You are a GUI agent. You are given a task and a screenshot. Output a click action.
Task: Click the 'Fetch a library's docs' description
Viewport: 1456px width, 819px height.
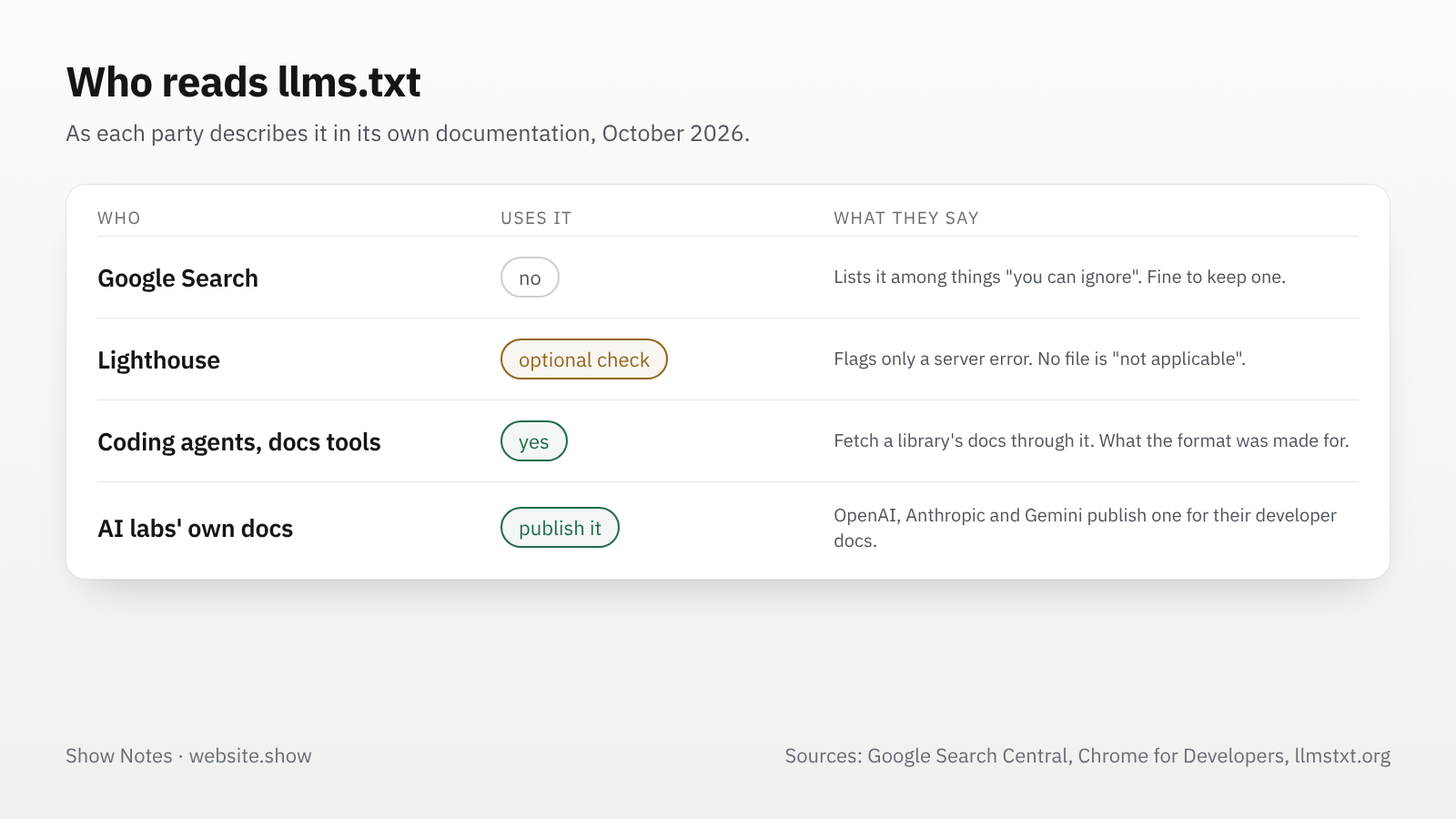click(x=1091, y=441)
